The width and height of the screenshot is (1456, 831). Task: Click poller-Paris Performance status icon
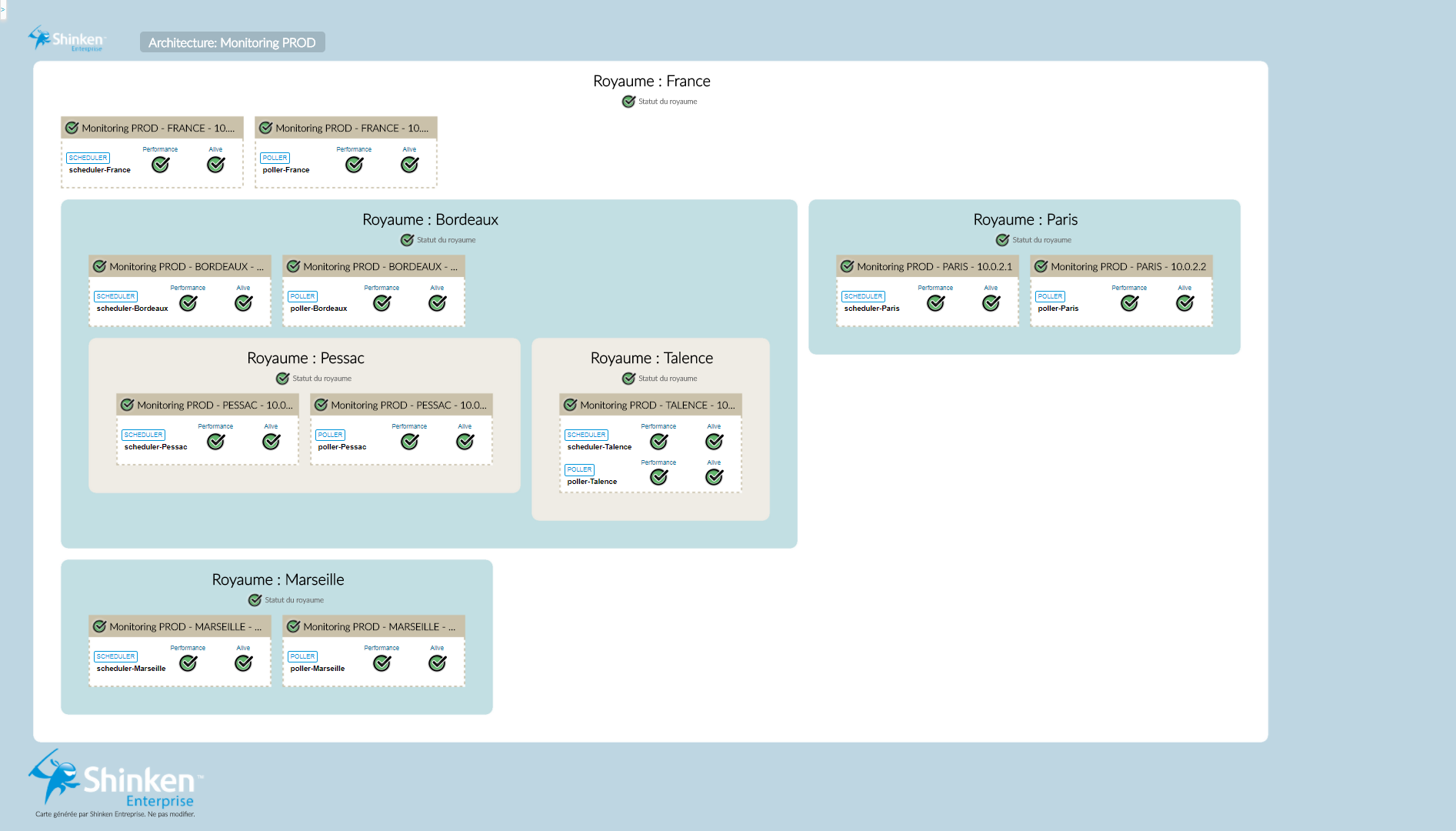click(1129, 303)
